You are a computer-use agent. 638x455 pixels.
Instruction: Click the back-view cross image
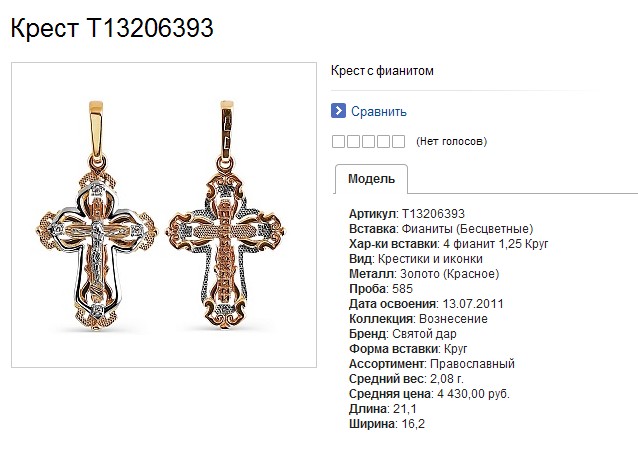pyautogui.click(x=226, y=215)
